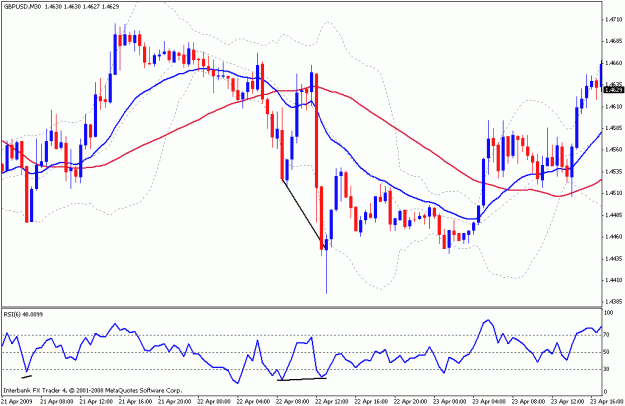Click the 1.4485 price axis label
This screenshot has width=625, height=406.
click(x=614, y=215)
